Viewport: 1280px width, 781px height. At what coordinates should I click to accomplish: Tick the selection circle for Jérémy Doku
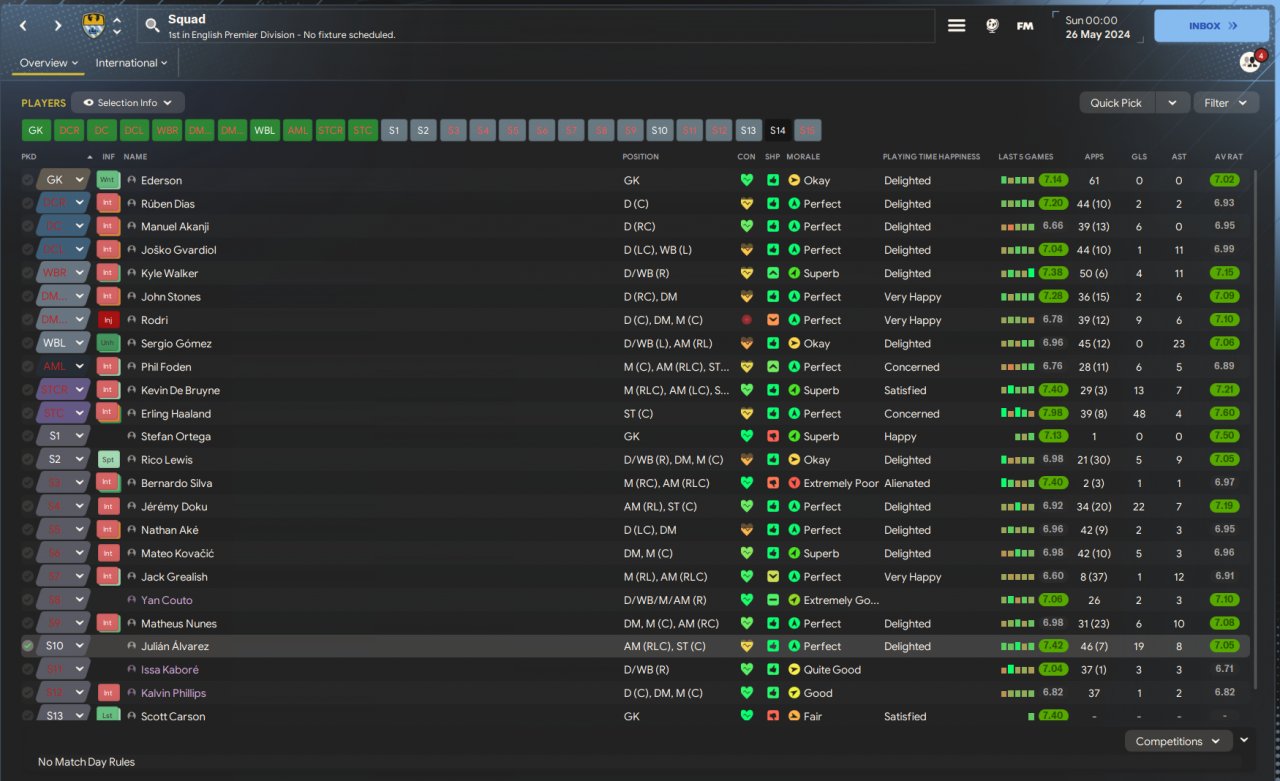click(27, 506)
